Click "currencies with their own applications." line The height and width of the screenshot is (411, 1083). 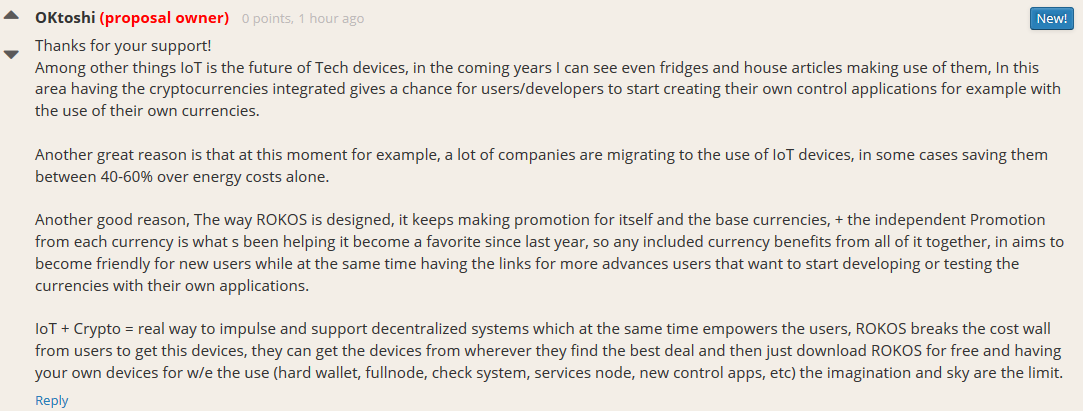coord(172,286)
